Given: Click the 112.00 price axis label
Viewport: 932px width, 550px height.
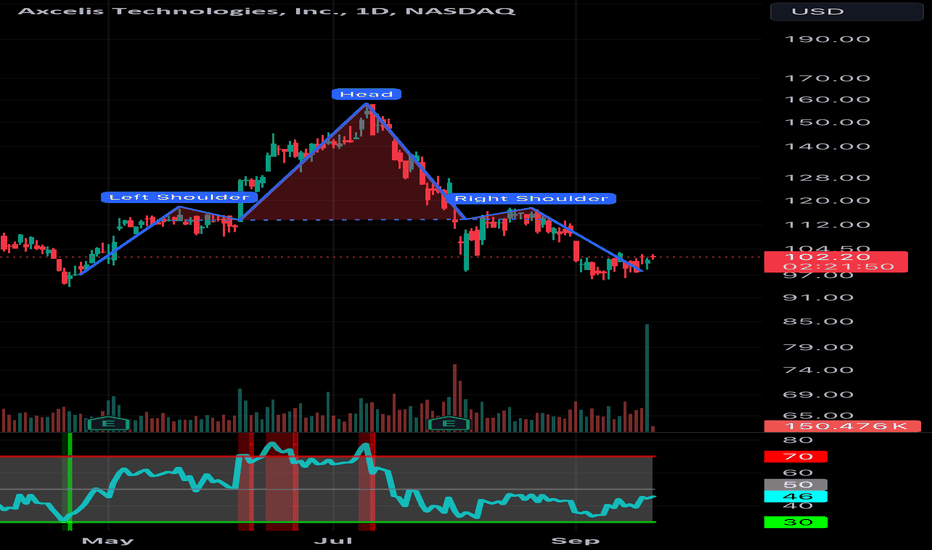Looking at the screenshot, I should tap(827, 225).
